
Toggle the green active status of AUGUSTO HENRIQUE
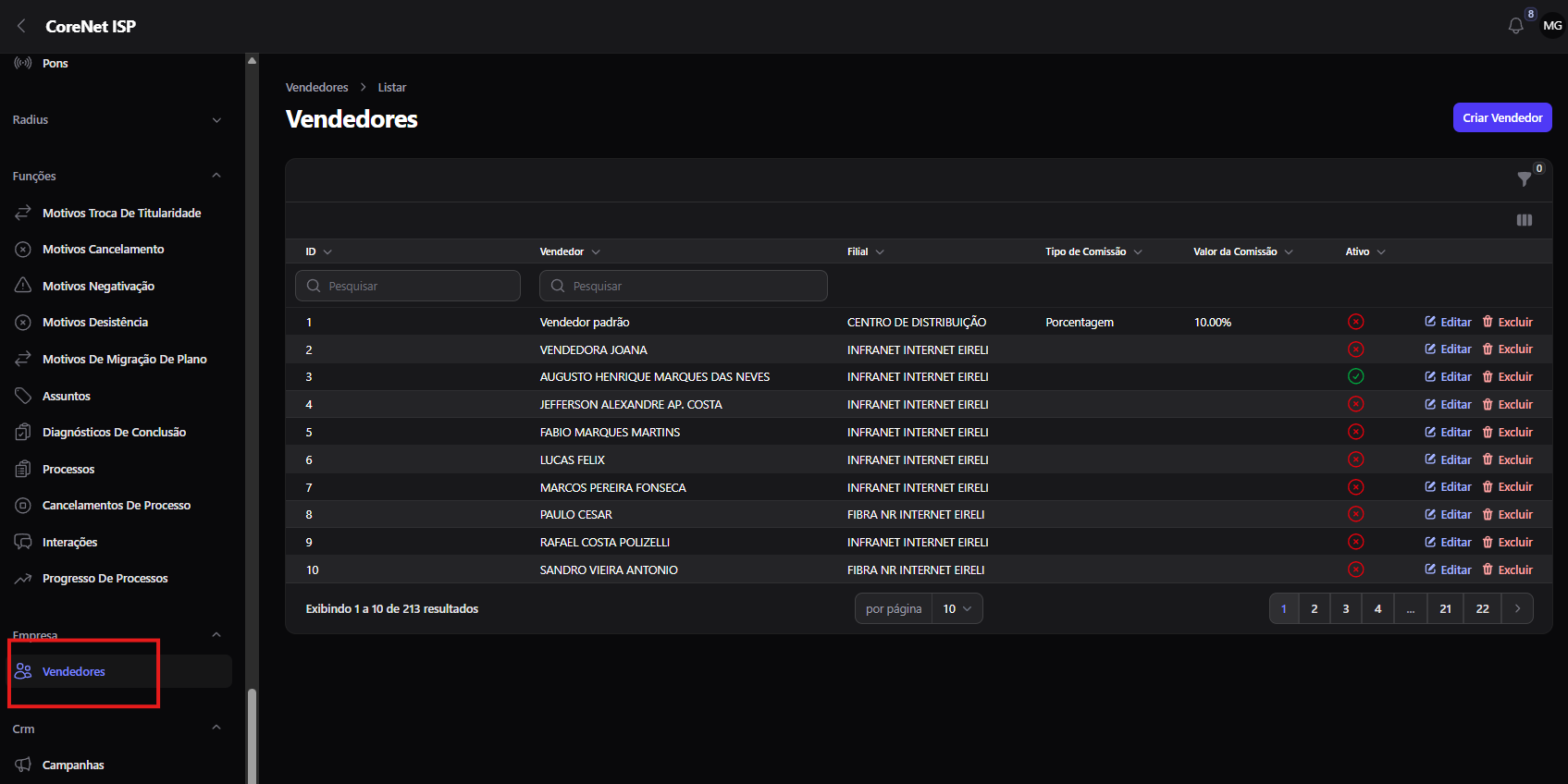point(1356,376)
